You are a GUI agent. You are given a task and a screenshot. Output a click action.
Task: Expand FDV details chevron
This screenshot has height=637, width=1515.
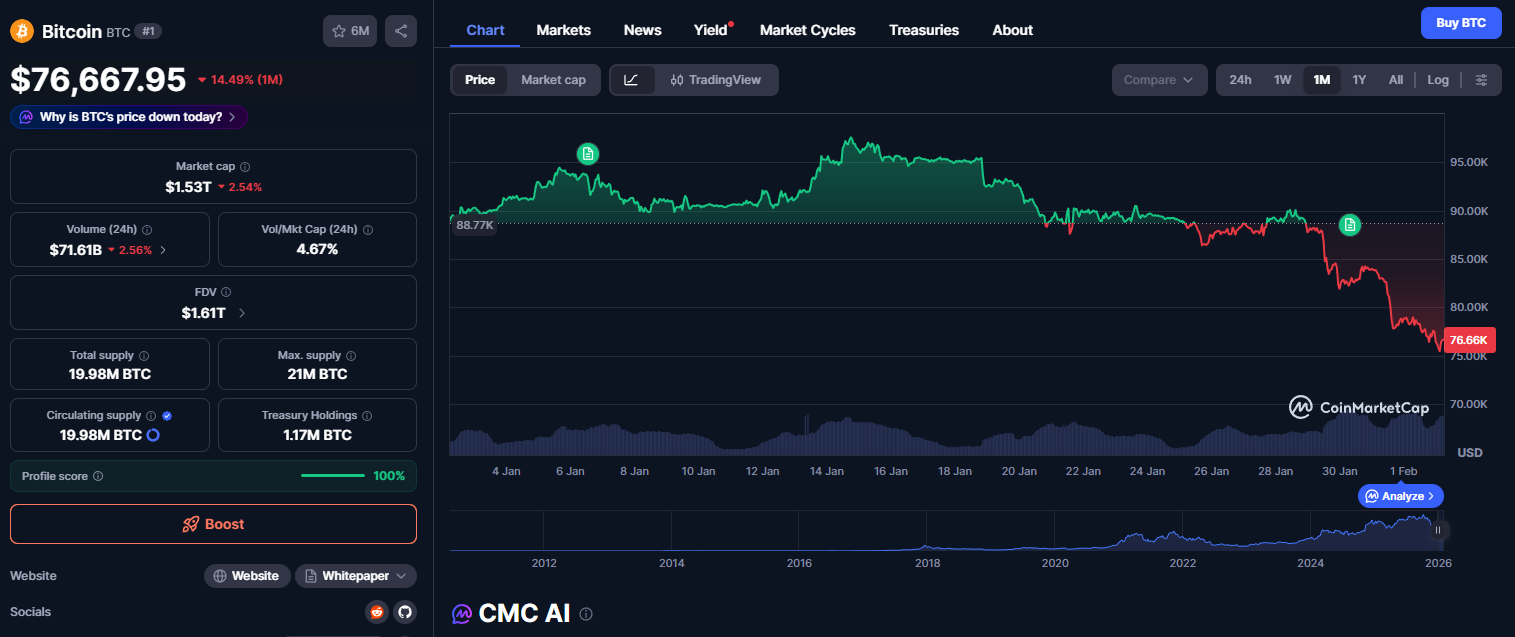[x=242, y=313]
